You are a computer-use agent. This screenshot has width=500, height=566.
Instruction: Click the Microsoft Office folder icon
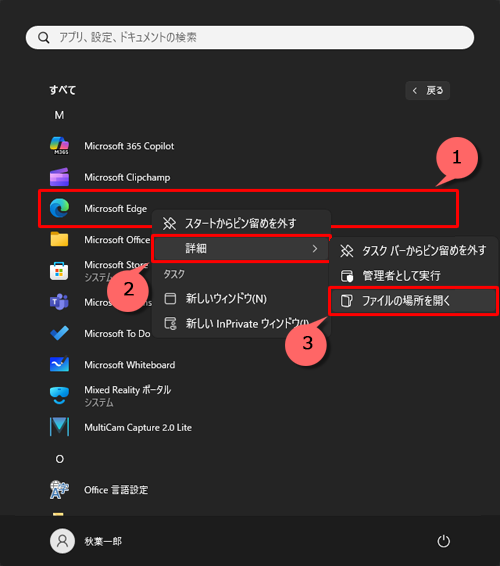(x=59, y=239)
